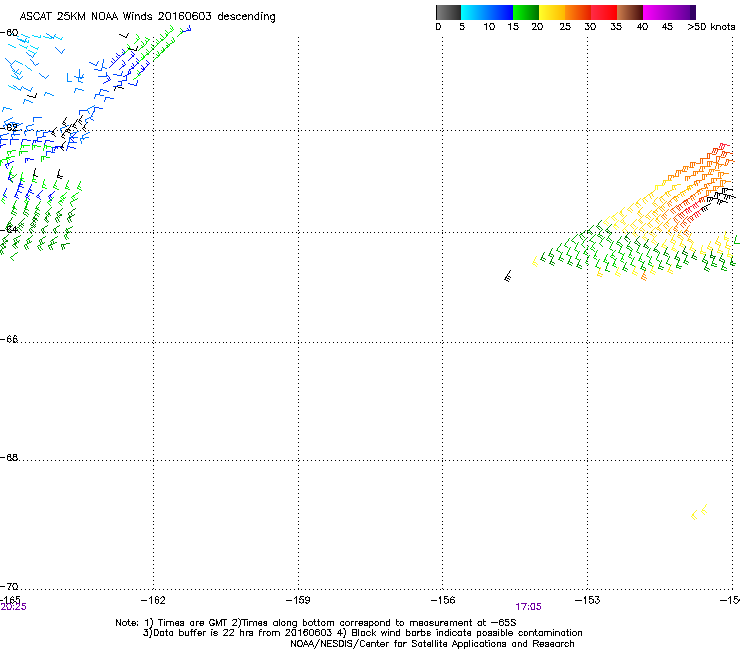Click the '45' legend scale label
The height and width of the screenshot is (650, 740).
pyautogui.click(x=667, y=27)
